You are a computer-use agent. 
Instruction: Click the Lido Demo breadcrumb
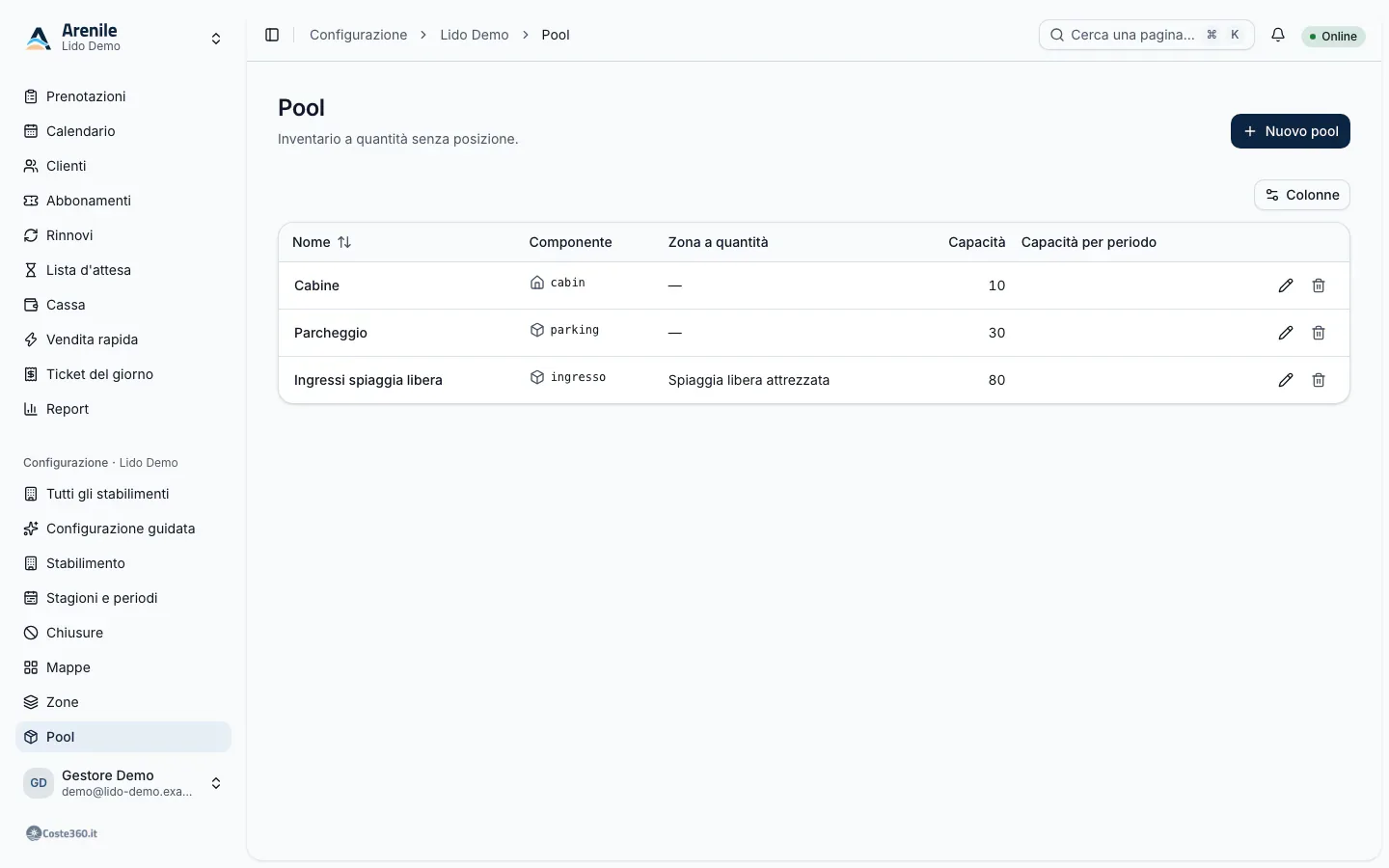click(x=475, y=35)
